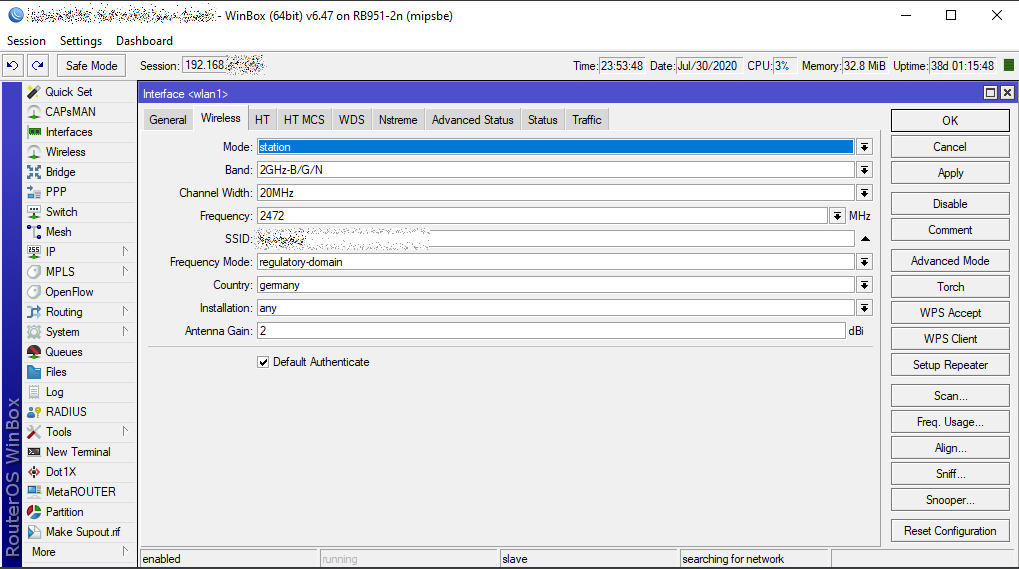
Task: Expand the Tools submenu in sidebar
Action: point(125,432)
